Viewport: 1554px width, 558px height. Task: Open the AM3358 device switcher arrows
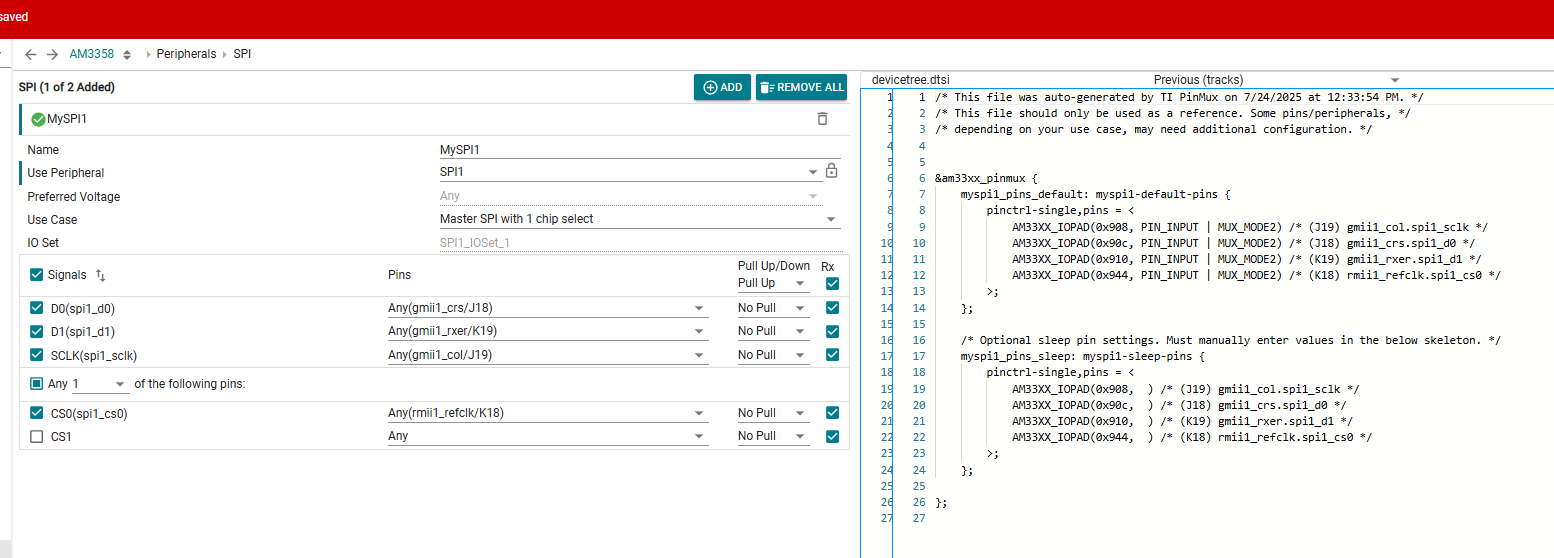click(x=127, y=54)
